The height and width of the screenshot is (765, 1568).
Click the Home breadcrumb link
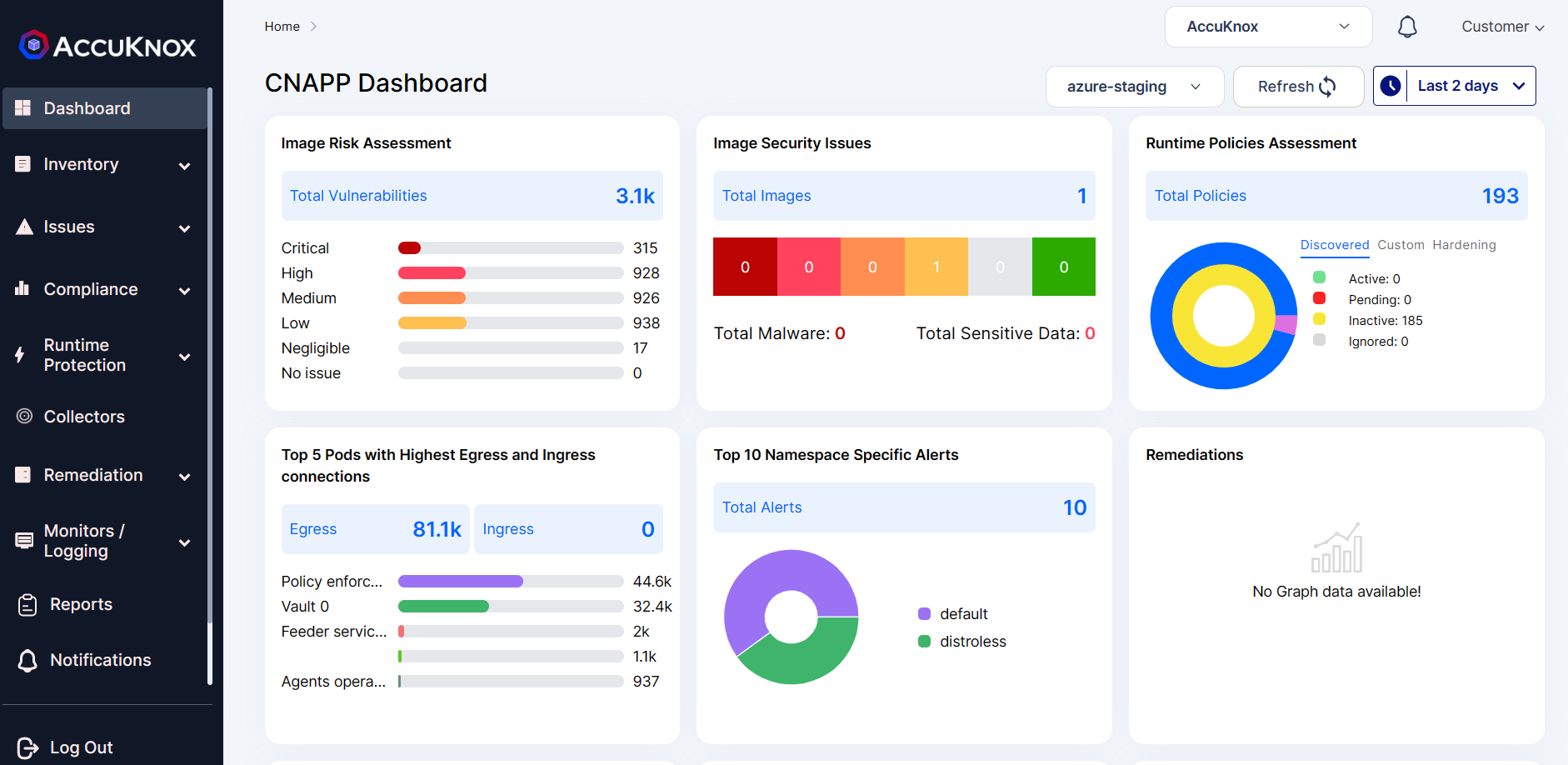tap(282, 27)
